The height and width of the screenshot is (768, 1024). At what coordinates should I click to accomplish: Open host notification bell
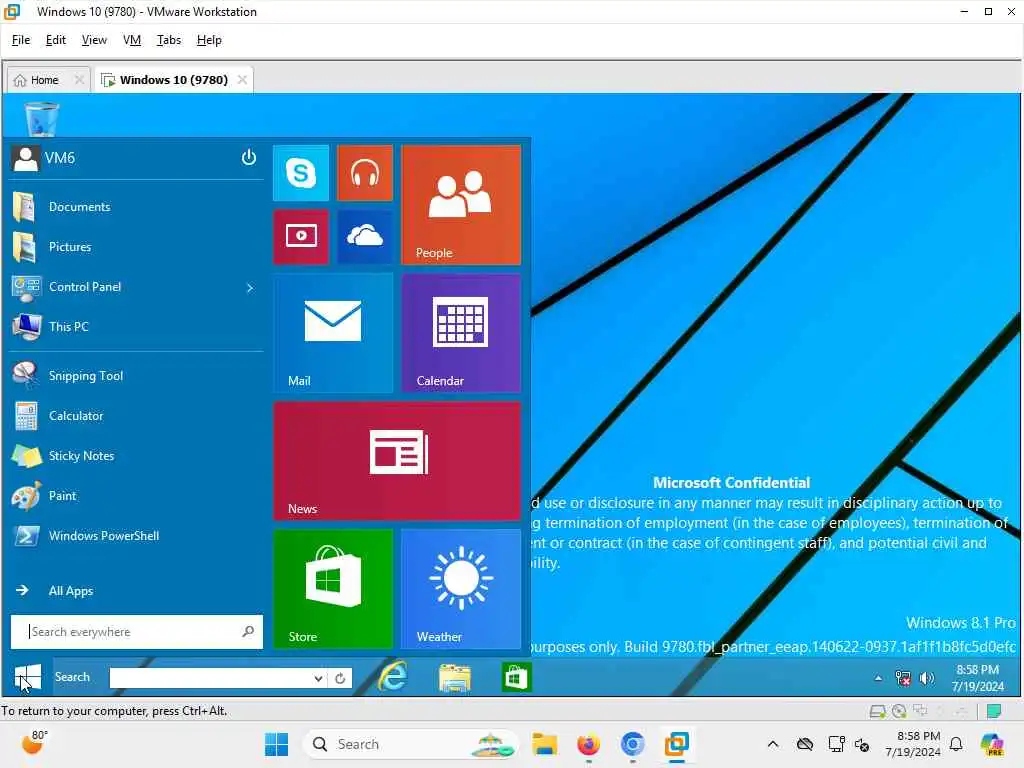pyautogui.click(x=956, y=744)
